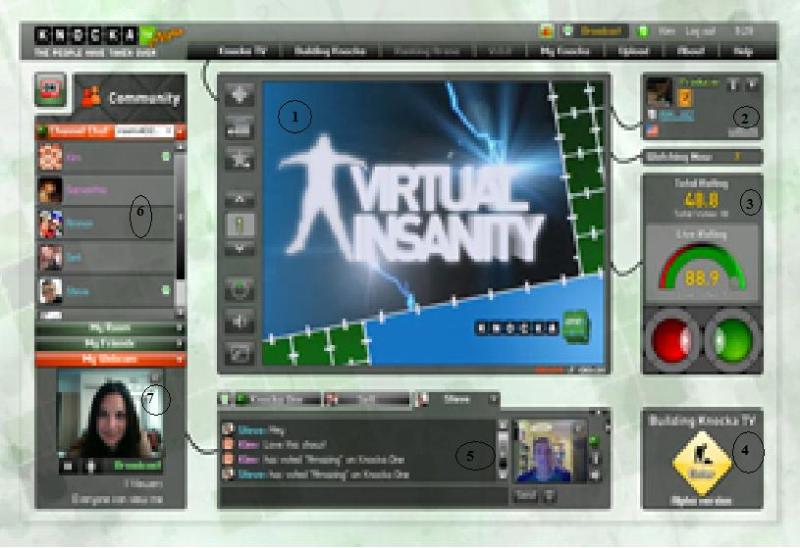Click the green indicator on Steve's row
The height and width of the screenshot is (548, 800).
(166, 290)
